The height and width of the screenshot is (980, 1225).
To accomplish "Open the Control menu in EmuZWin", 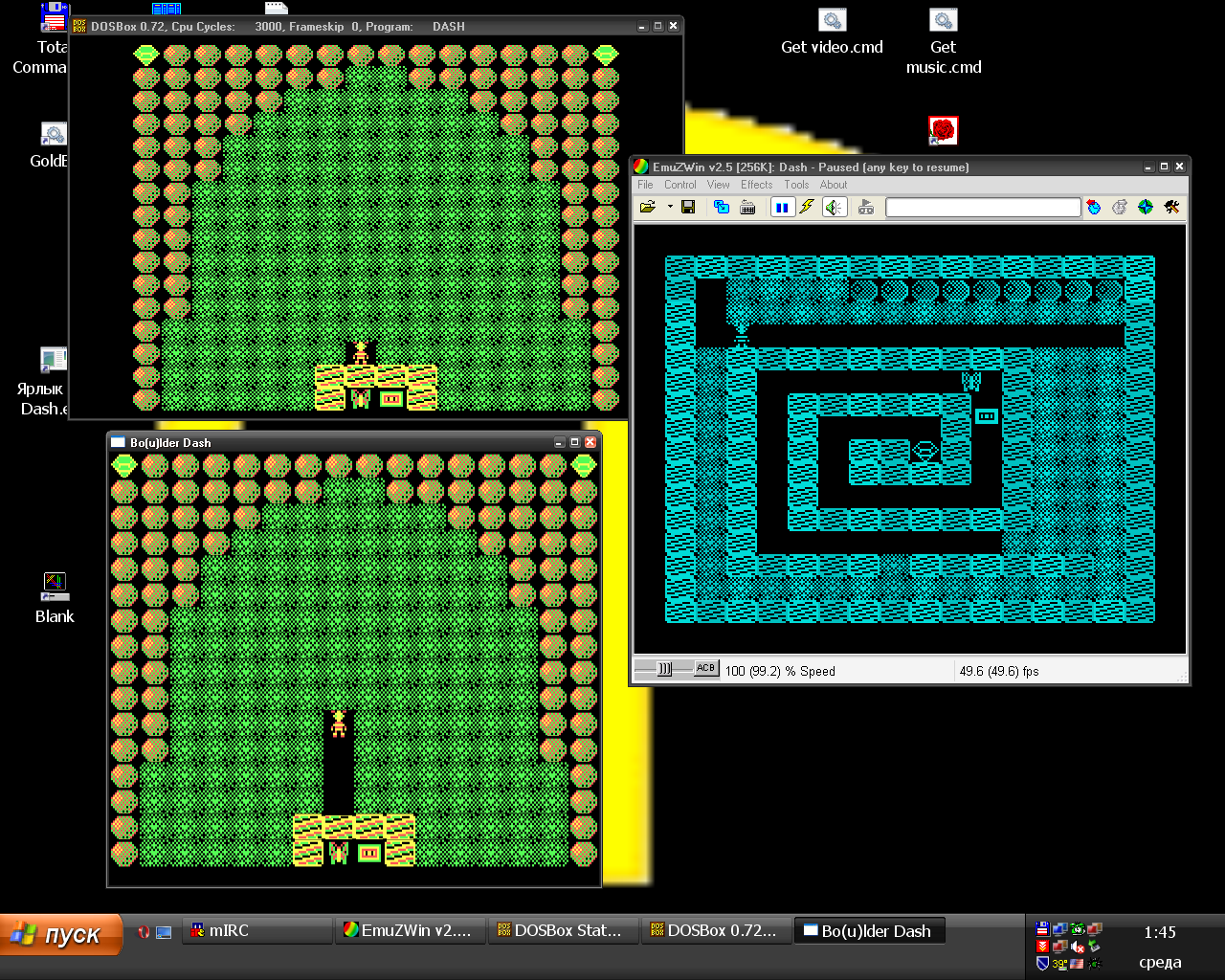I will 680,185.
